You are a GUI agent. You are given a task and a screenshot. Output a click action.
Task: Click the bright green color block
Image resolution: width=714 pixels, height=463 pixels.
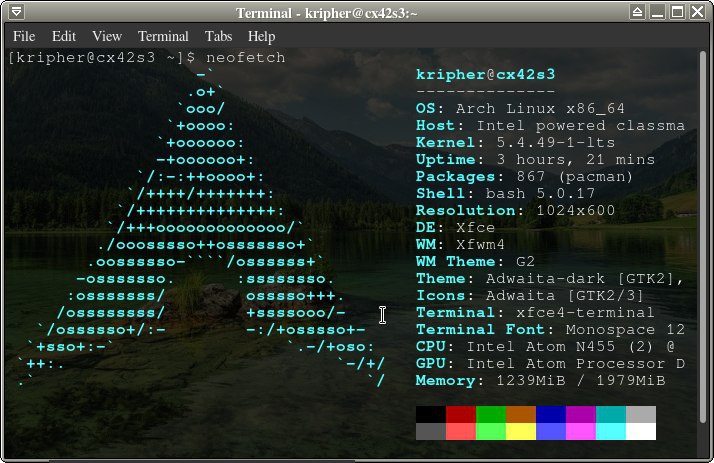pyautogui.click(x=491, y=432)
